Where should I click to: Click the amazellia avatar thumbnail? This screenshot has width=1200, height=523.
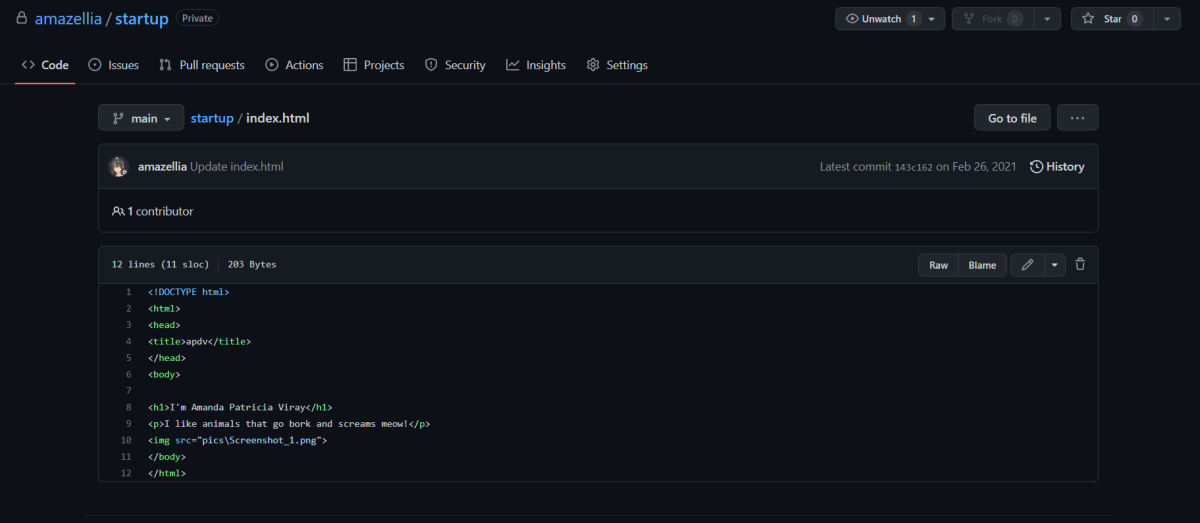pos(119,167)
